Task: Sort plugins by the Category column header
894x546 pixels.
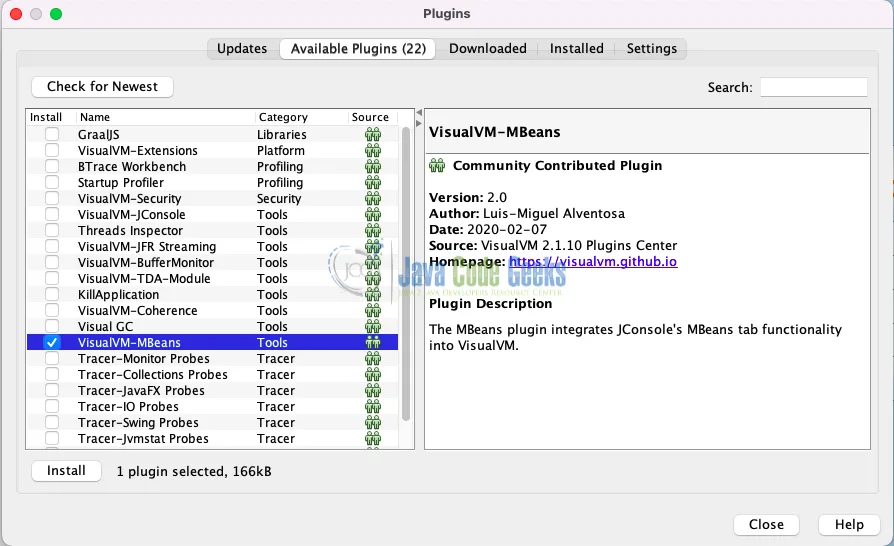Action: point(301,117)
